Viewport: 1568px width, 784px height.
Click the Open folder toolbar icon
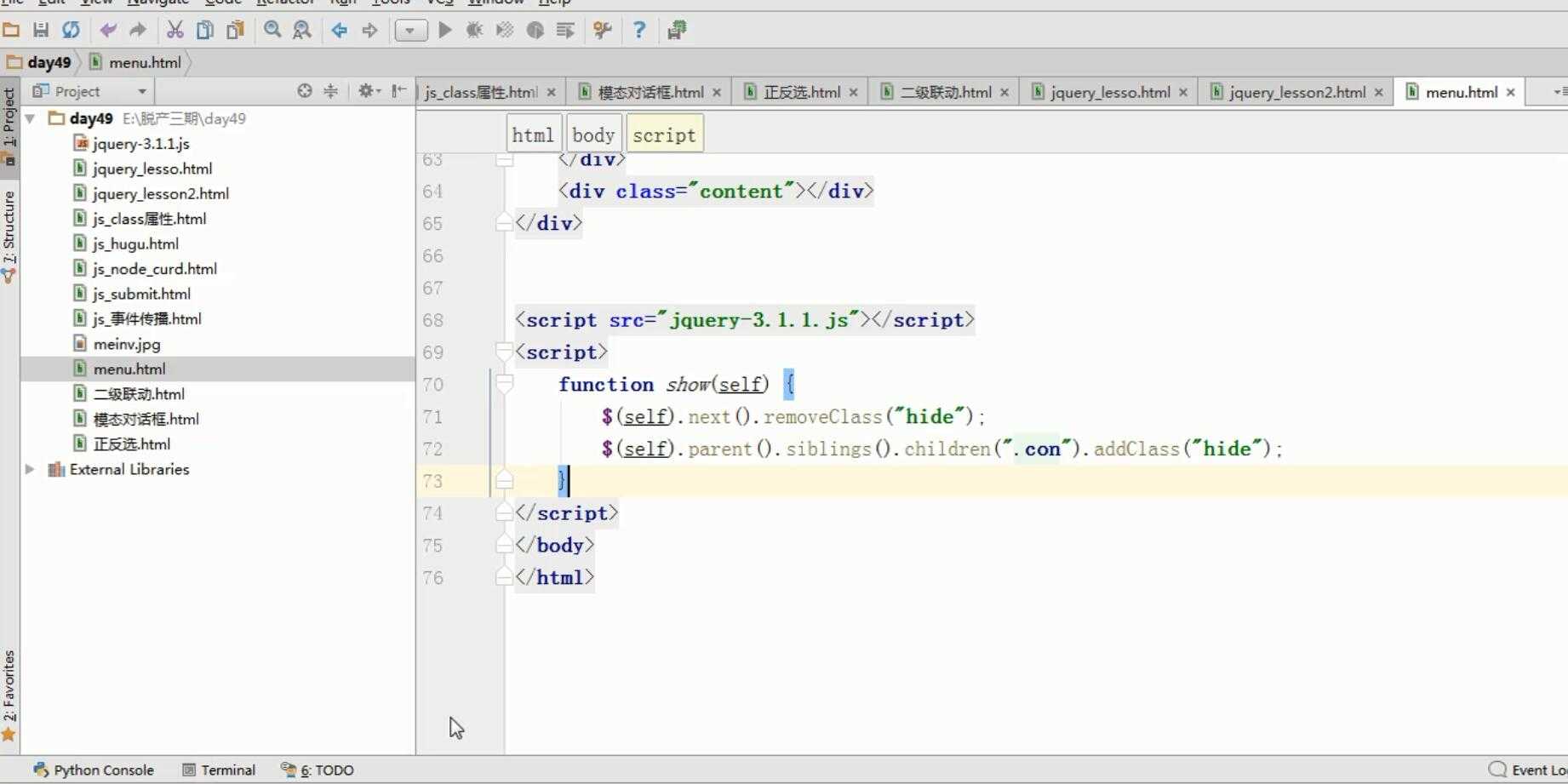11,31
